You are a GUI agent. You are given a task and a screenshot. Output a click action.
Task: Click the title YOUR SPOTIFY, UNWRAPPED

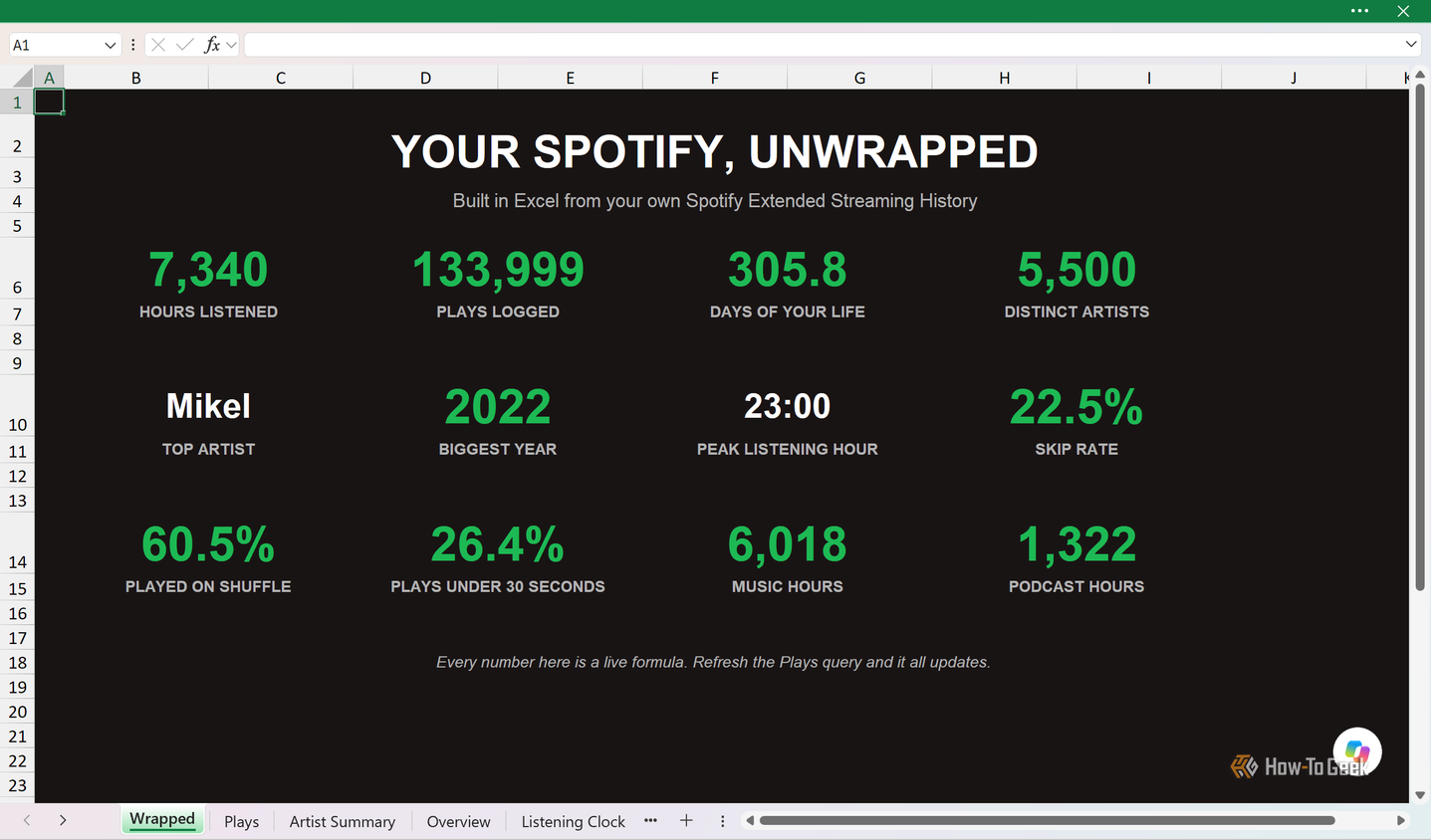pyautogui.click(x=715, y=152)
